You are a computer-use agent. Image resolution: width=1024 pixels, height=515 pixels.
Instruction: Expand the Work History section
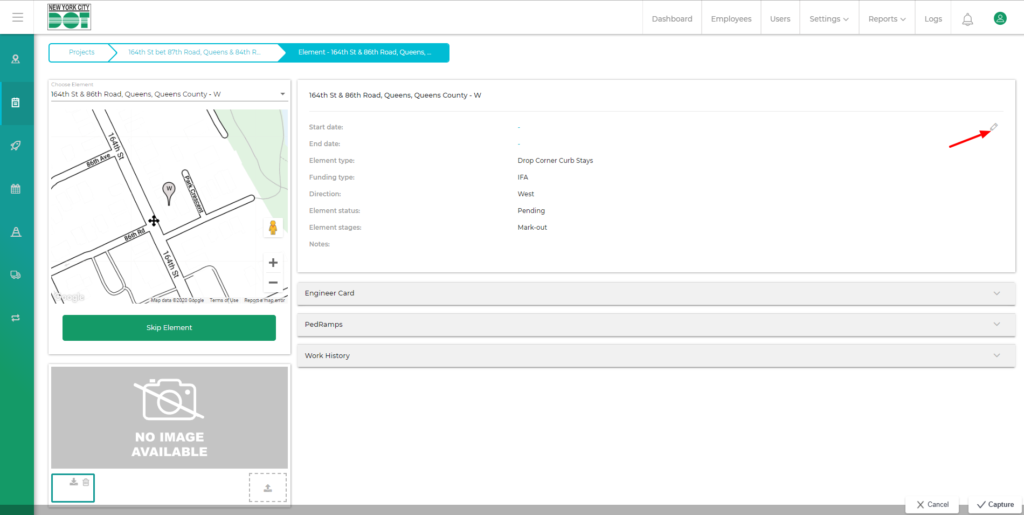pos(656,355)
